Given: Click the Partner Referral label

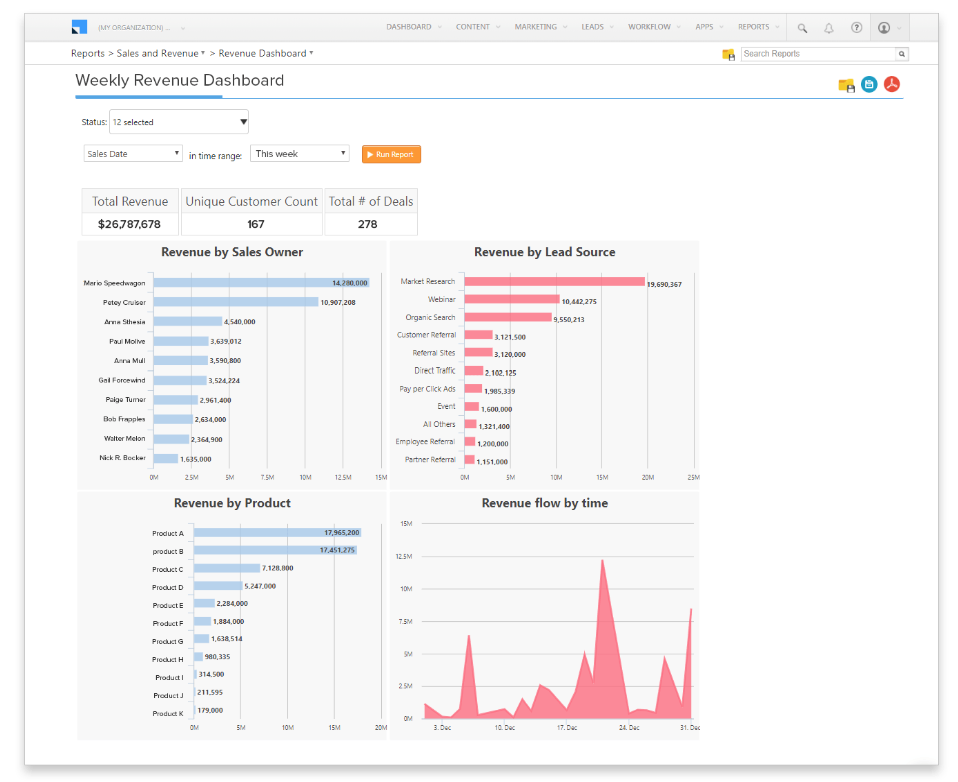Looking at the screenshot, I should [x=430, y=459].
